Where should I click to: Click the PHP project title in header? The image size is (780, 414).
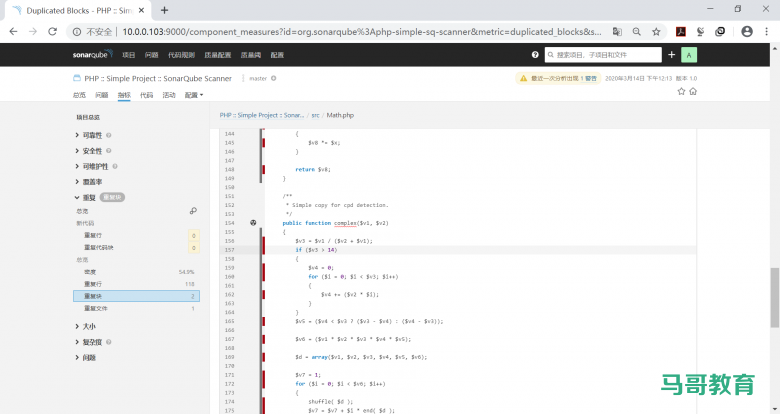[x=158, y=78]
